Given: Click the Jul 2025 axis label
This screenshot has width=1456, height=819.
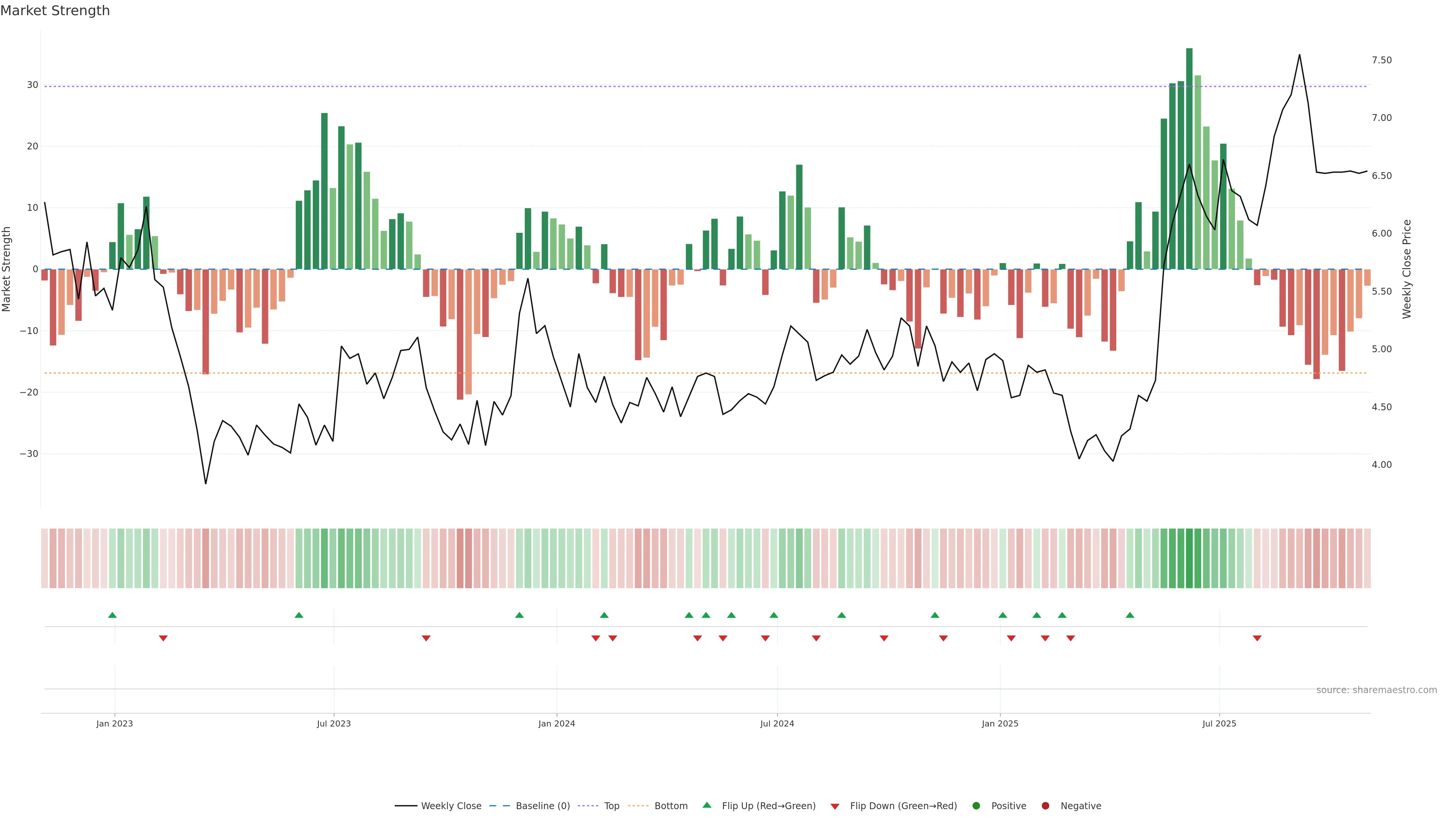Looking at the screenshot, I should pyautogui.click(x=1219, y=723).
